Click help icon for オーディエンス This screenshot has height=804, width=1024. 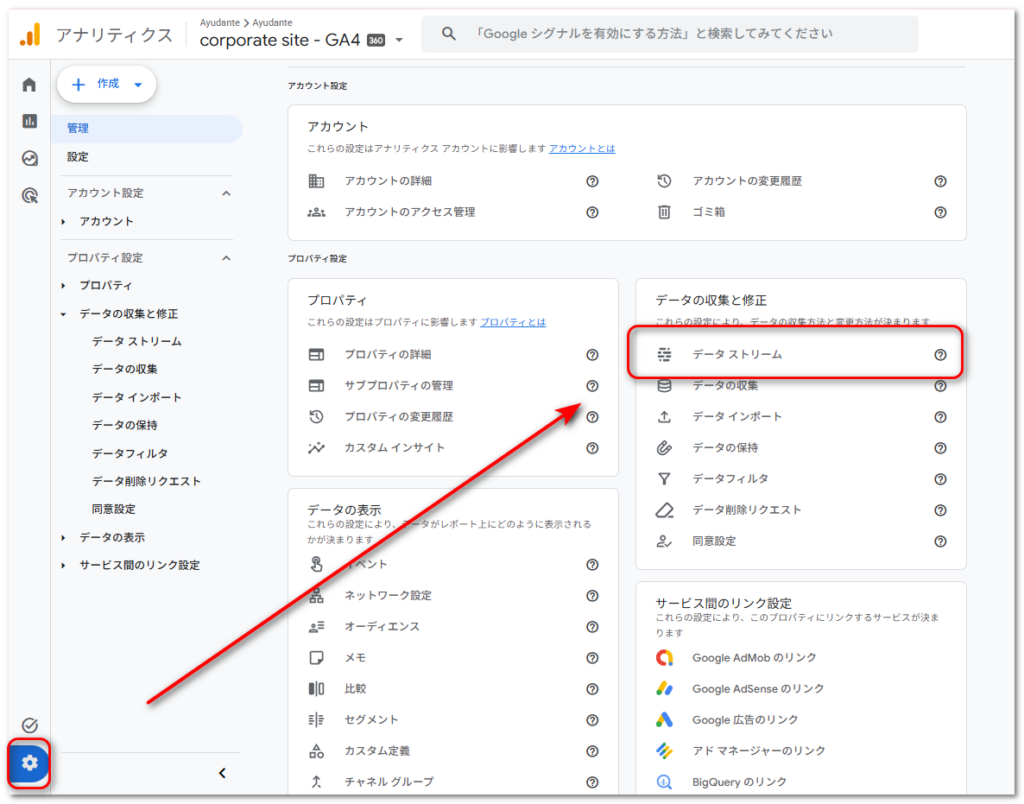(592, 627)
